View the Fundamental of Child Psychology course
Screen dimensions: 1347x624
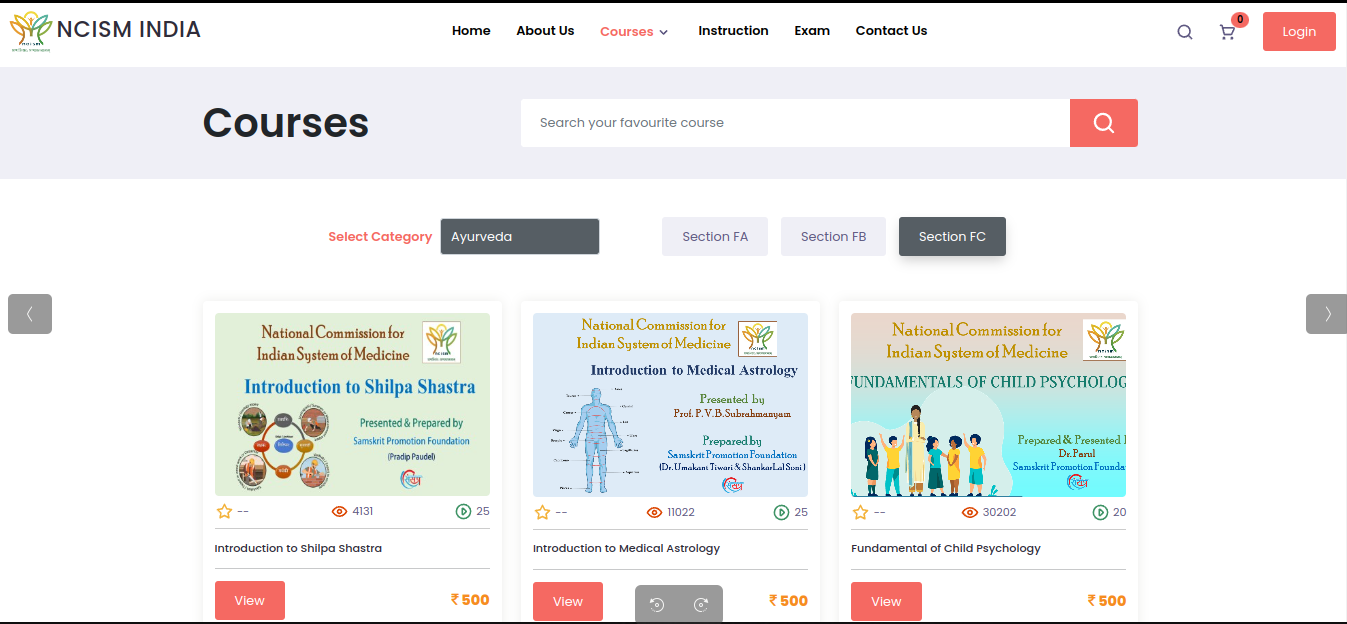pyautogui.click(x=886, y=602)
